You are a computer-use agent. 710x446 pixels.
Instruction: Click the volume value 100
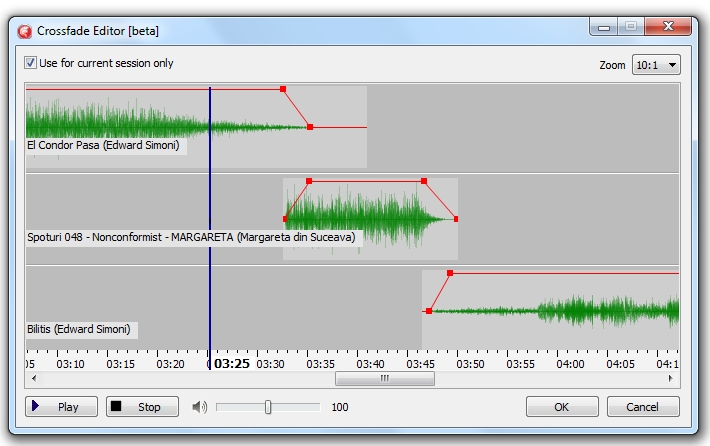340,407
